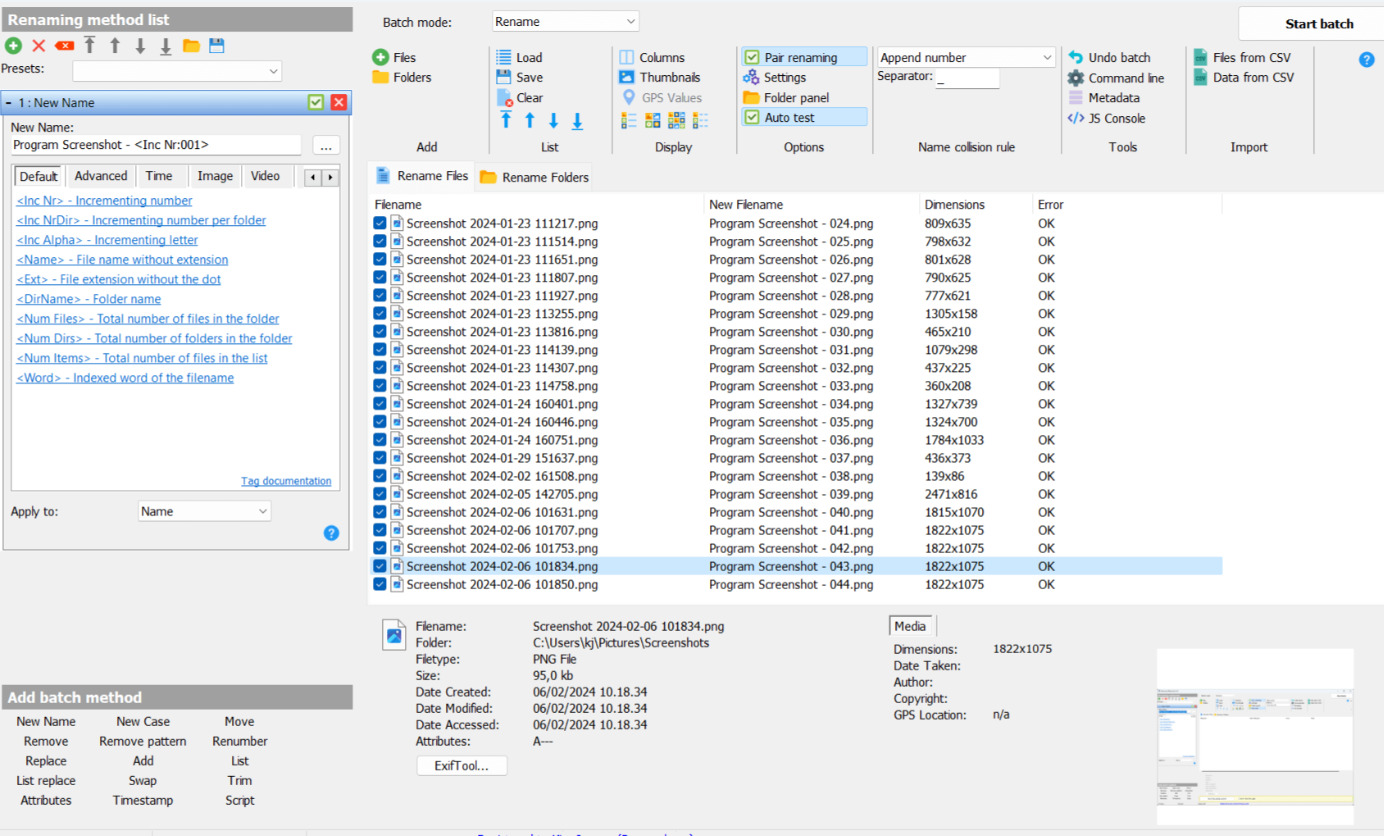Collapse the 1 : New Name method
This screenshot has height=836, width=1384.
[x=9, y=103]
